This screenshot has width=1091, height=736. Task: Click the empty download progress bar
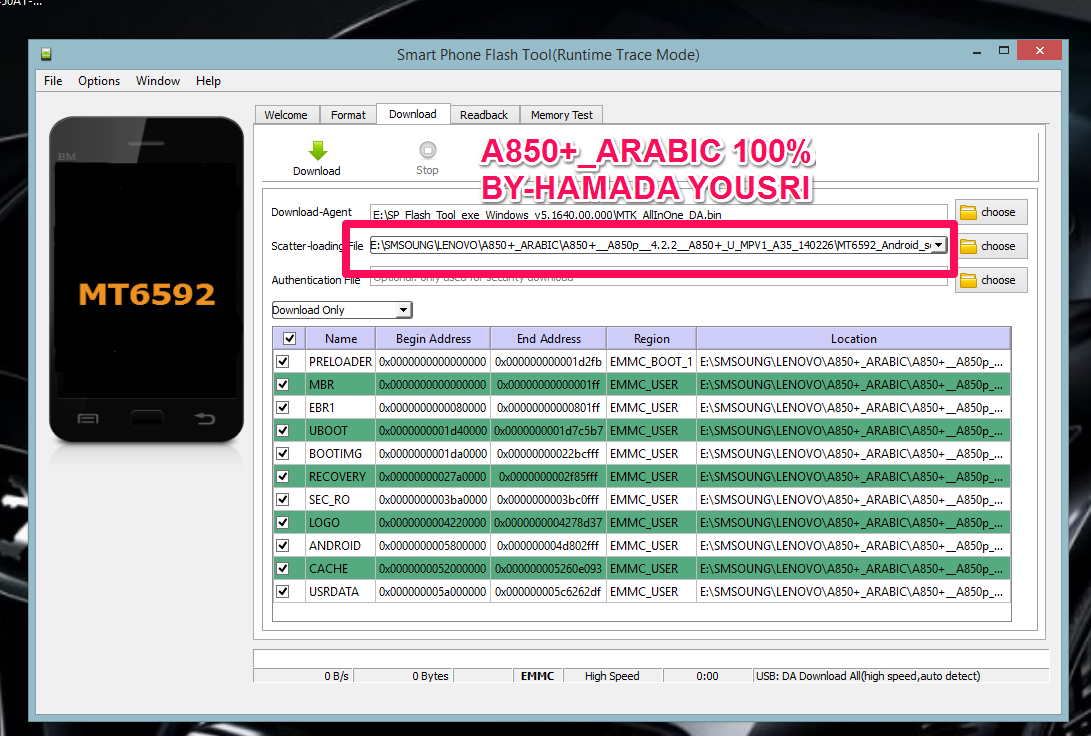coord(651,658)
